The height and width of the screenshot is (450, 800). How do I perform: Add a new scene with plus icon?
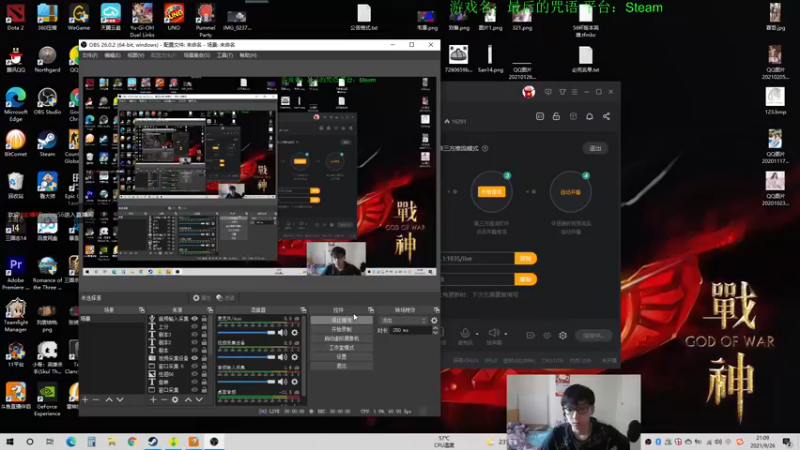(85, 400)
